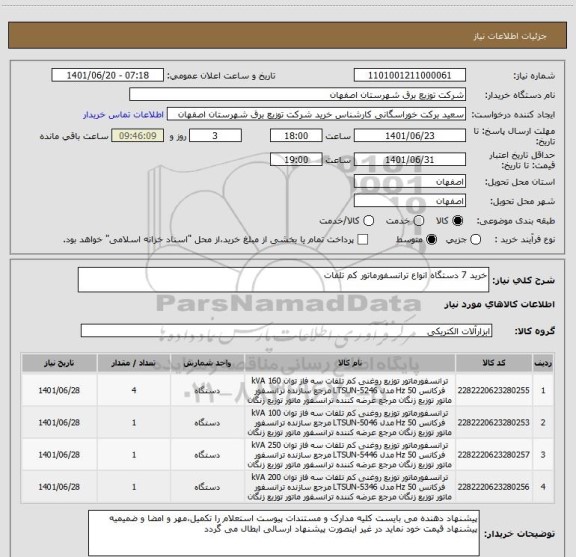
Task: Click the response deadline date 1401/06/23
Action: tap(410, 136)
